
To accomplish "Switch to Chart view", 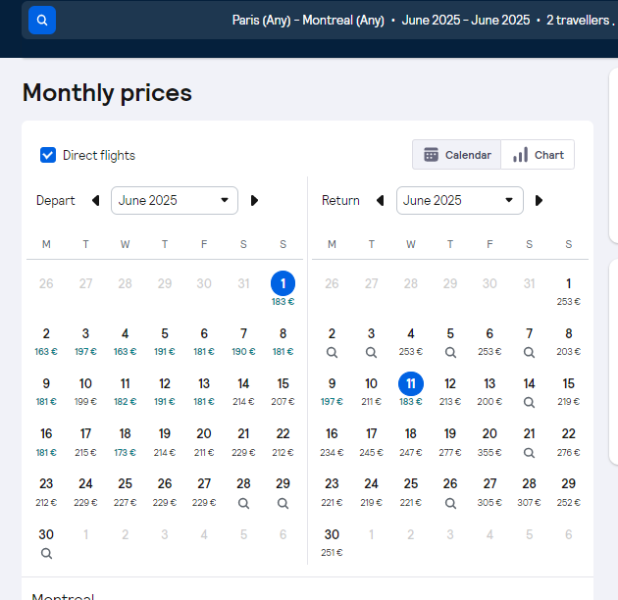I will 538,155.
